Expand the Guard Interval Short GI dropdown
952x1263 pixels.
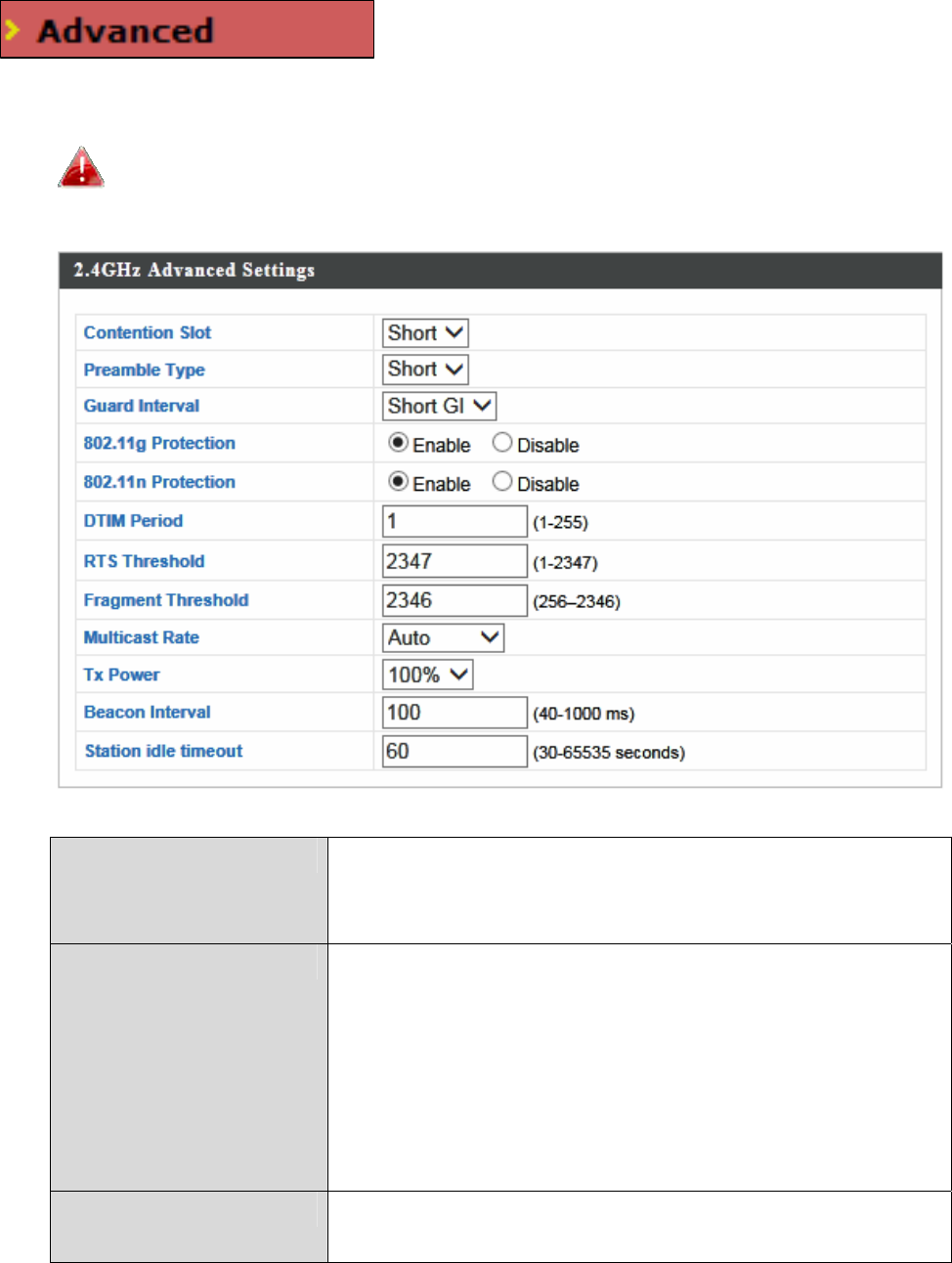tap(439, 406)
